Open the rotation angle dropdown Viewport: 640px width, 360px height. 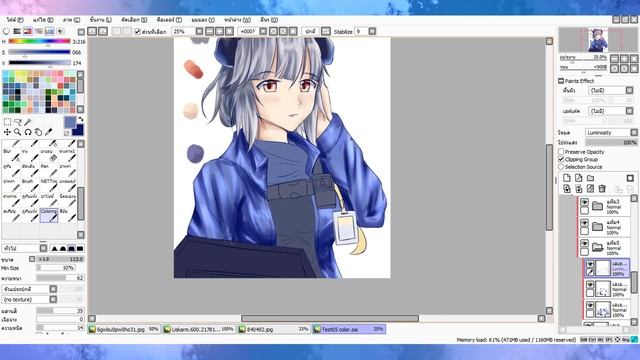click(263, 31)
